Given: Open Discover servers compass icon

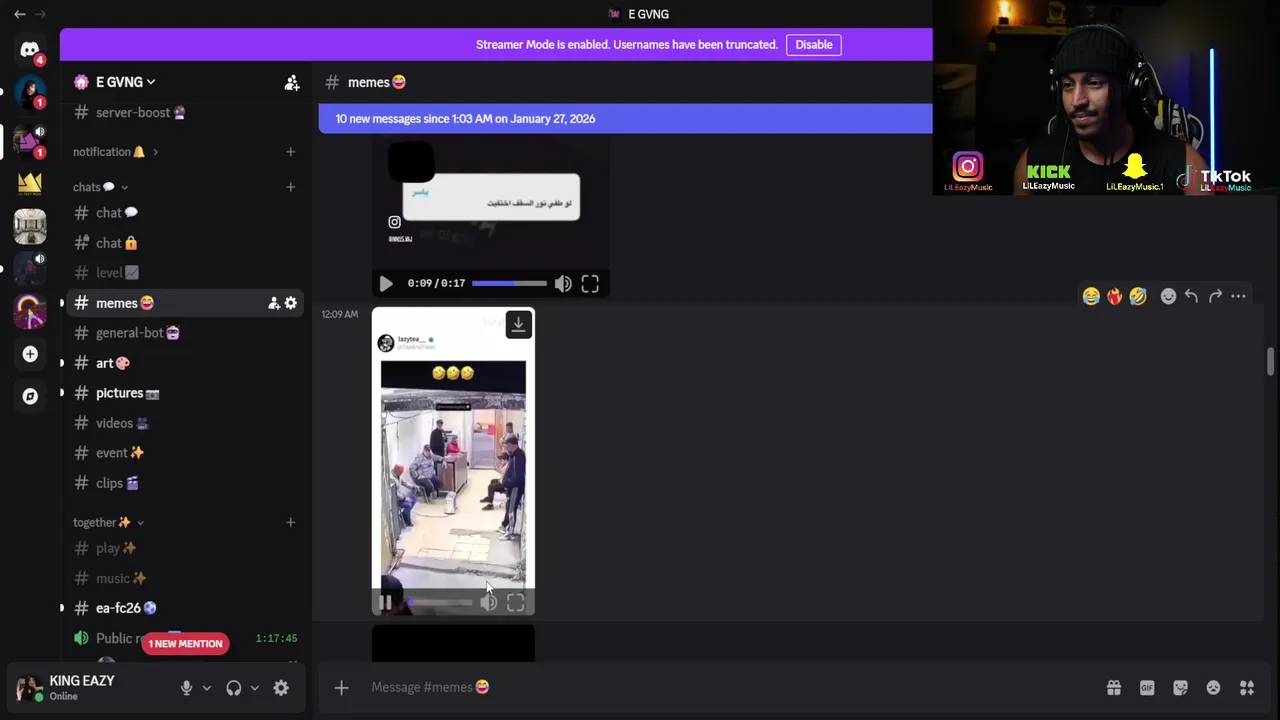Looking at the screenshot, I should point(30,396).
